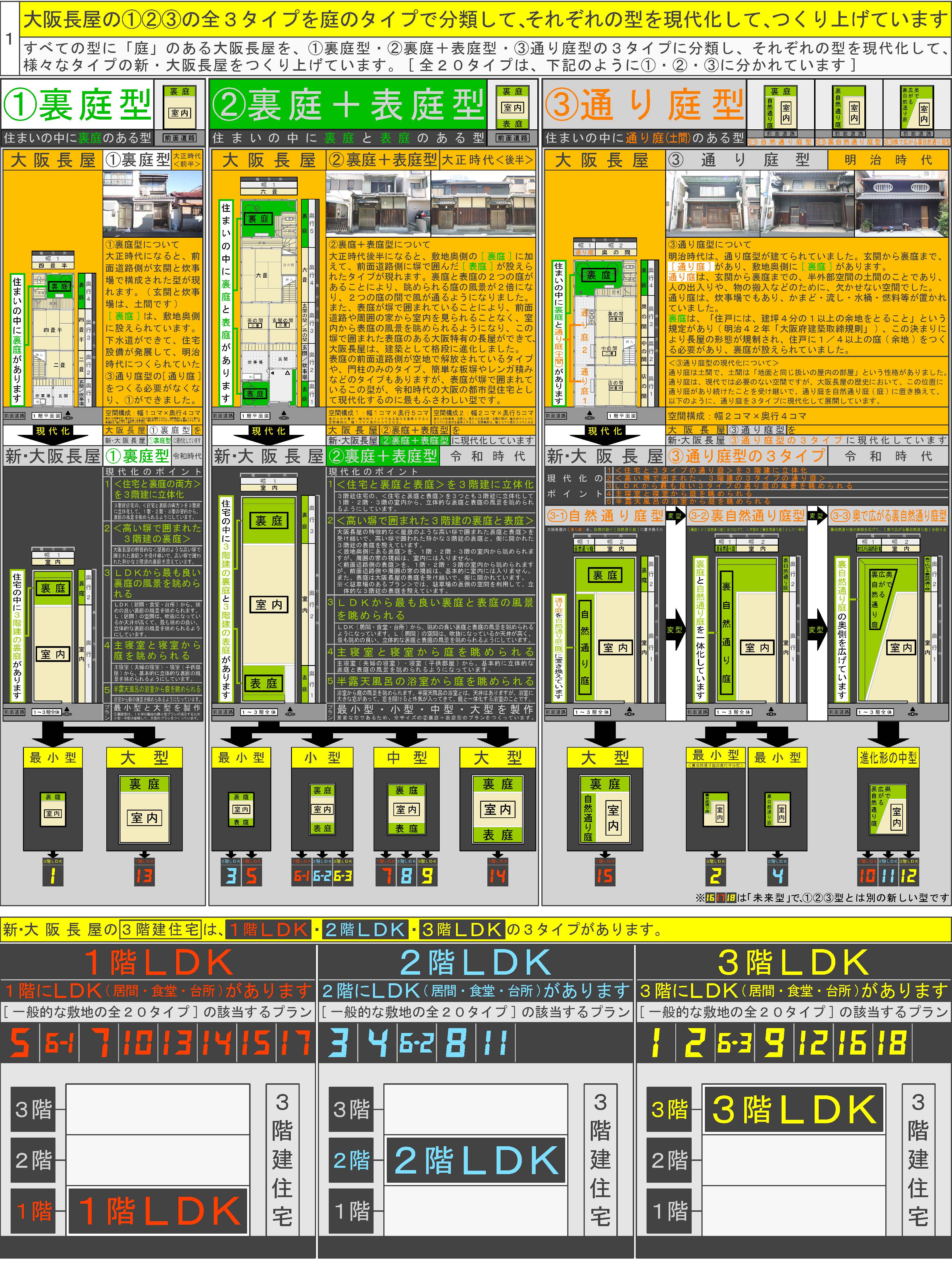The width and height of the screenshot is (952, 1275).
Task: Click the ①裏庭型について description heading
Action: pyautogui.click(x=142, y=244)
